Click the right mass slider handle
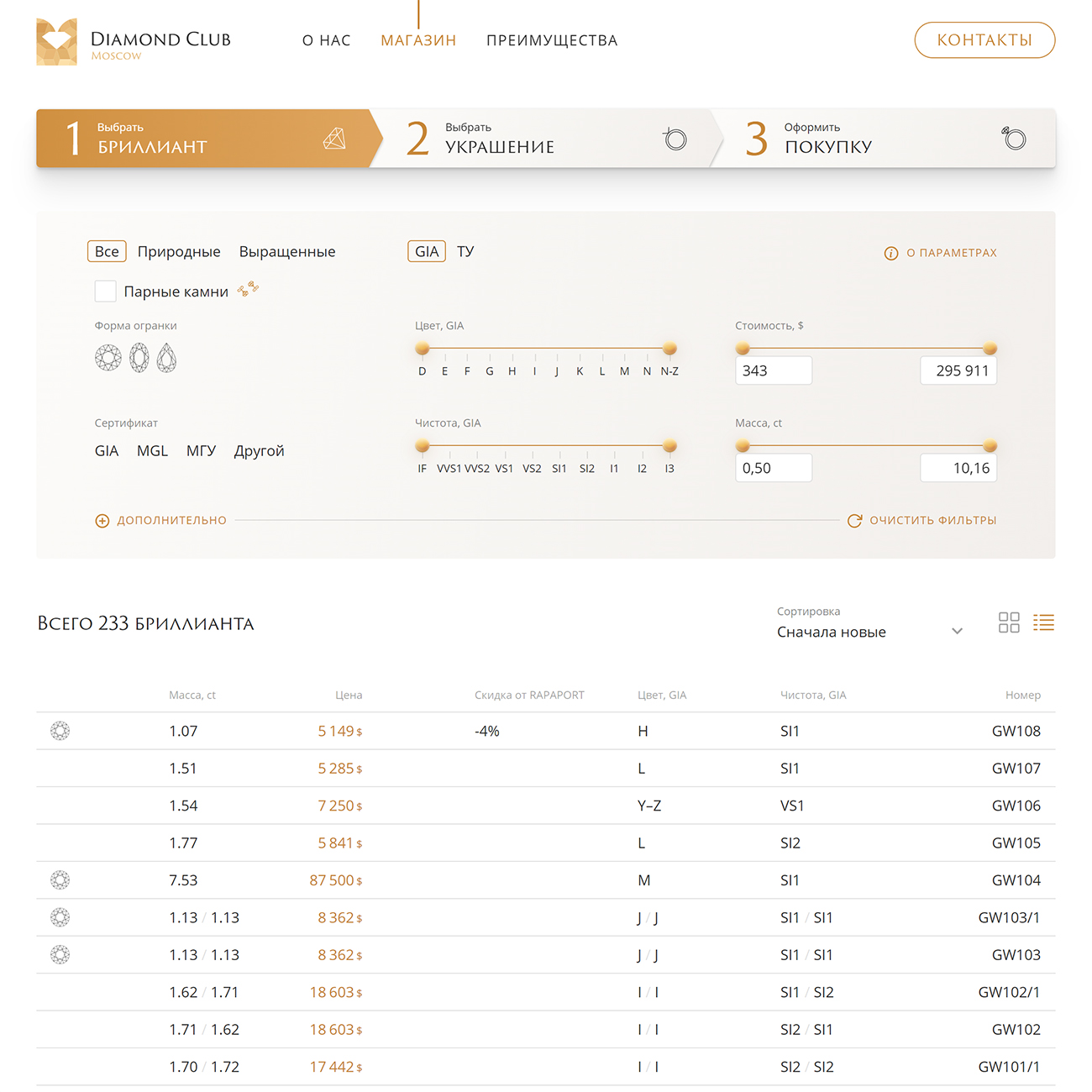Viewport: 1092px width, 1092px height. point(990,446)
